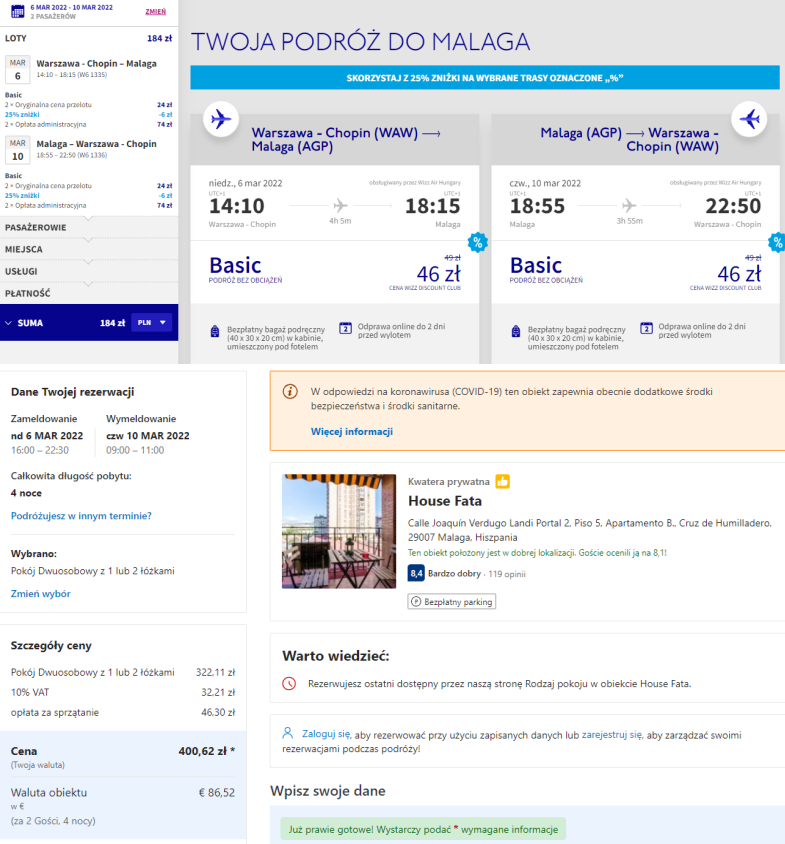Click the online check-in calendar icon on outbound card
The image size is (785, 844).
point(346,328)
